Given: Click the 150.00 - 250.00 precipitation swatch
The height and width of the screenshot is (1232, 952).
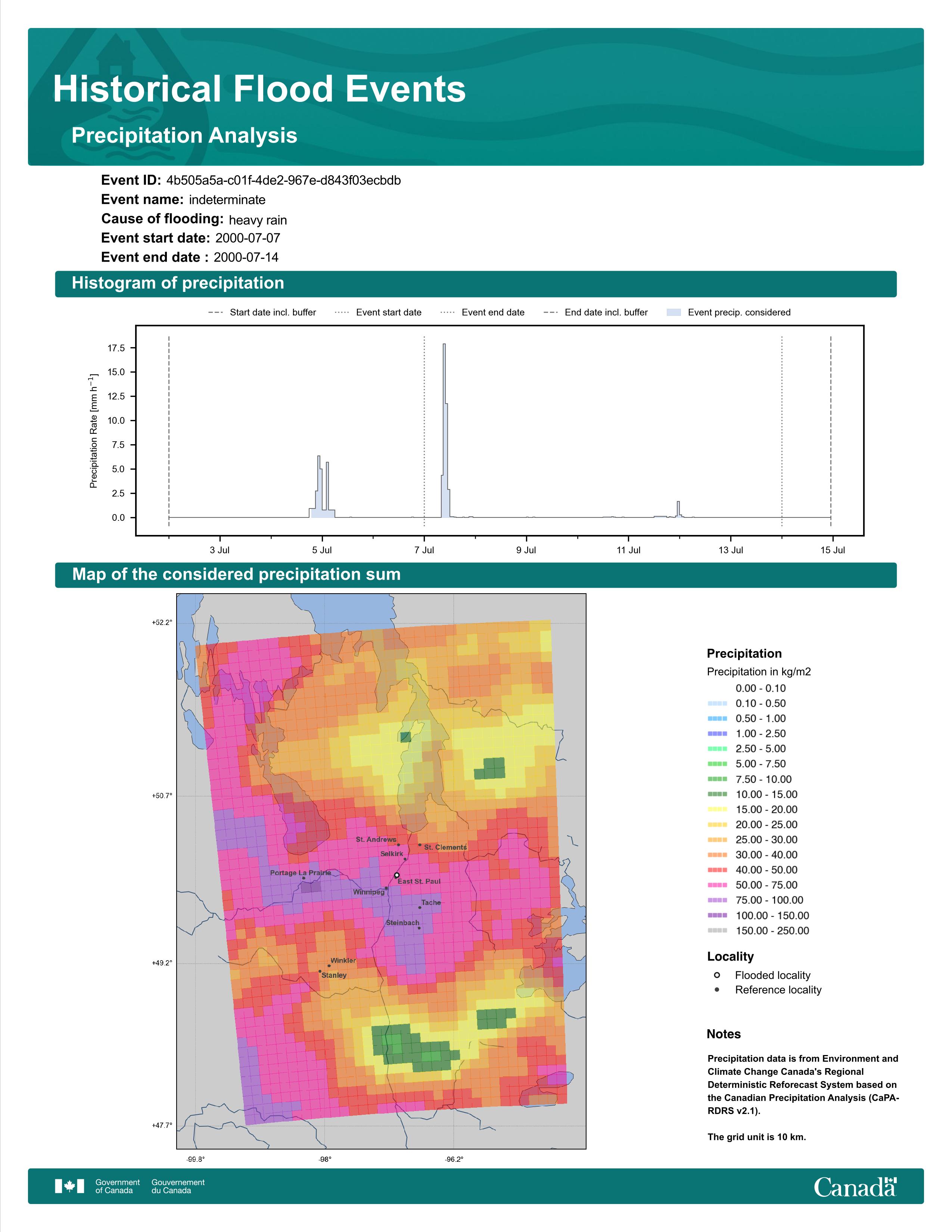Looking at the screenshot, I should tap(718, 931).
